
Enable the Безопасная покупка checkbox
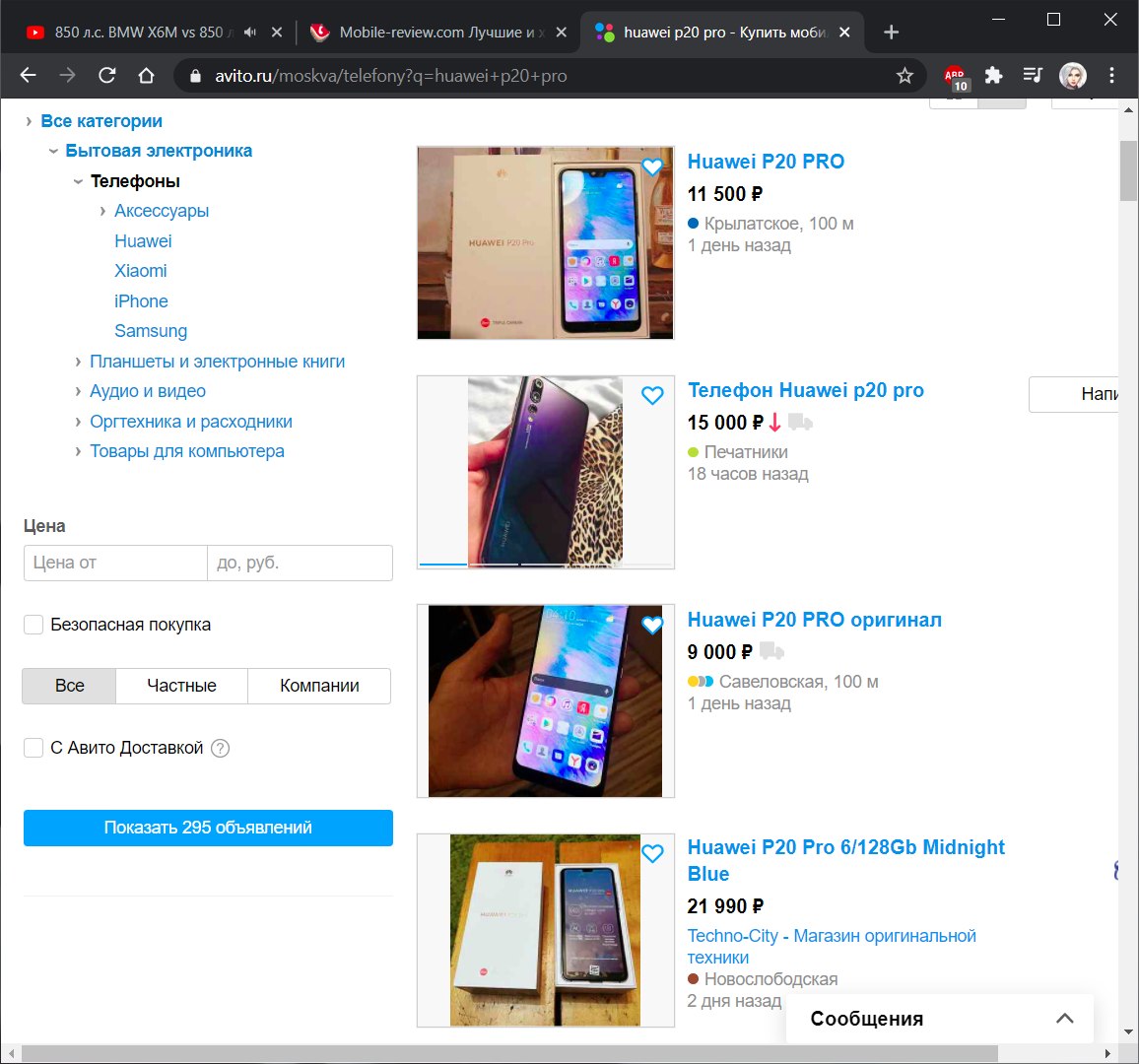click(x=33, y=625)
